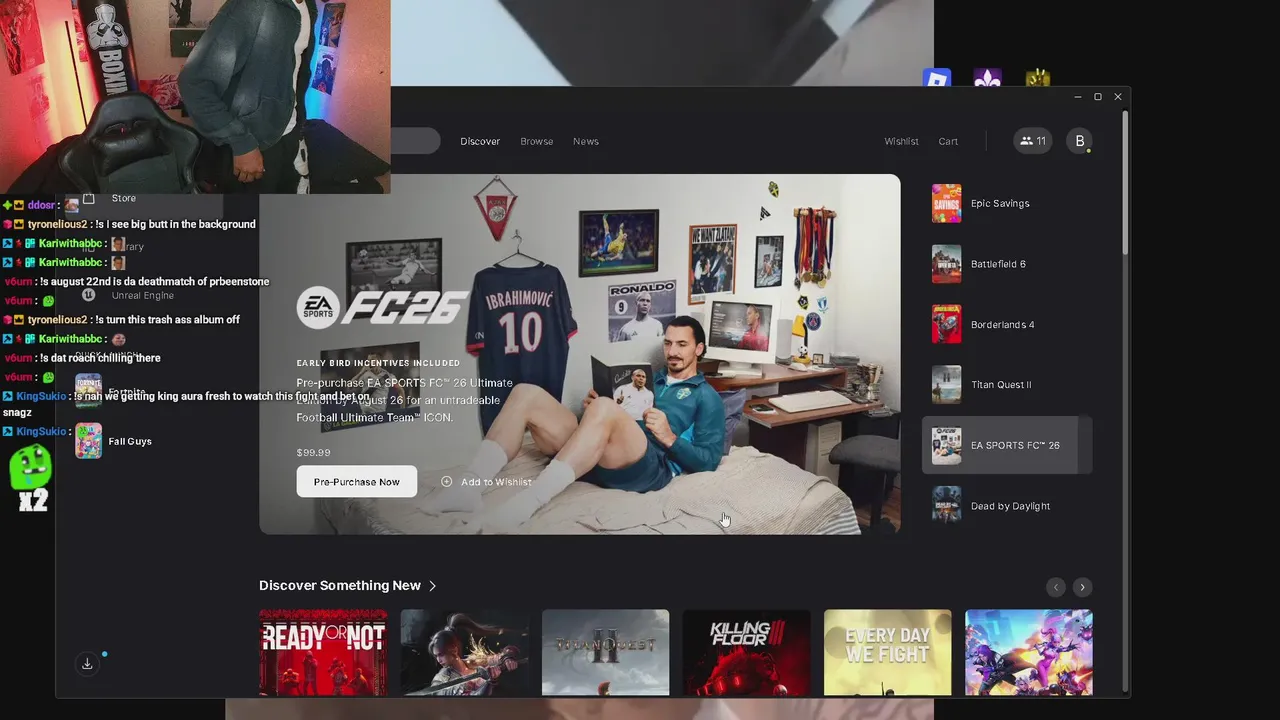Click the Fortnite game thumbnail in the sidebar
This screenshot has height=720, width=1280.
[x=88, y=391]
